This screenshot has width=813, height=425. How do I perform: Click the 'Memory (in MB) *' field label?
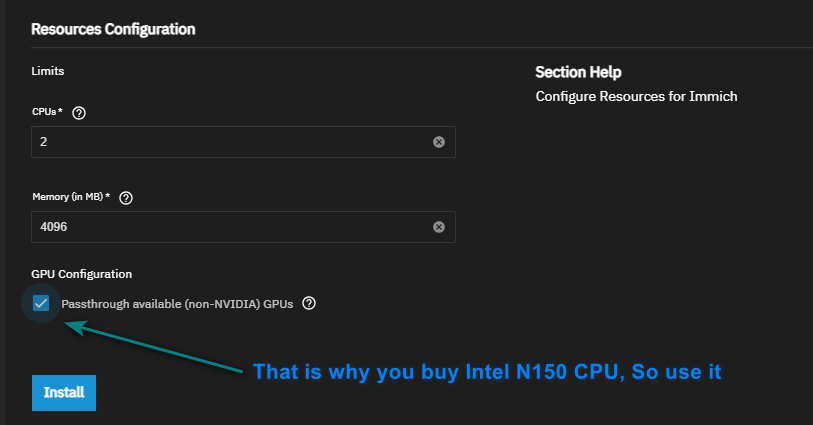pos(71,198)
